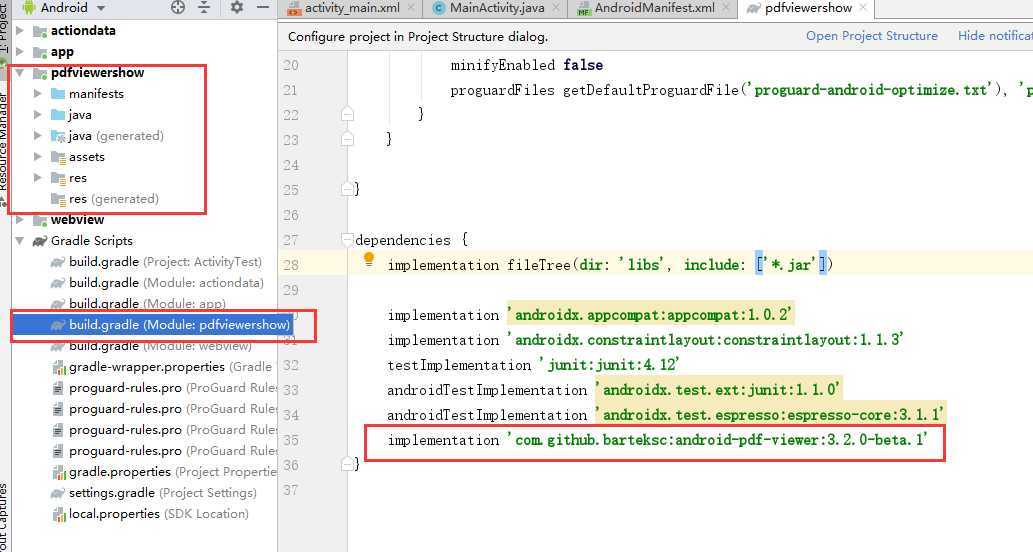Expand the actiondata module

pos(20,30)
